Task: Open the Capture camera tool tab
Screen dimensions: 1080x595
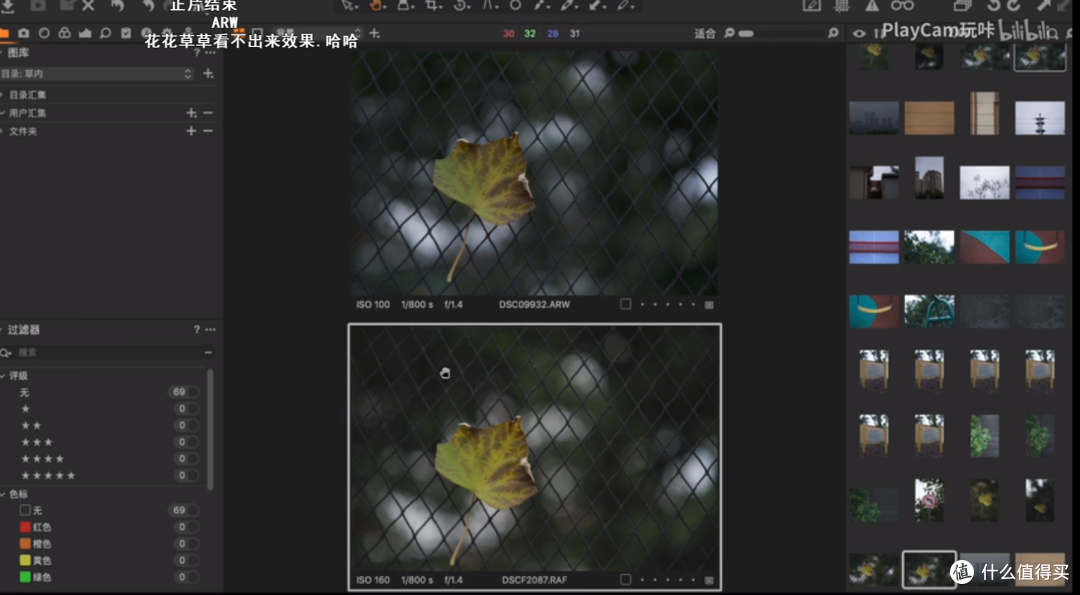Action: coord(23,33)
